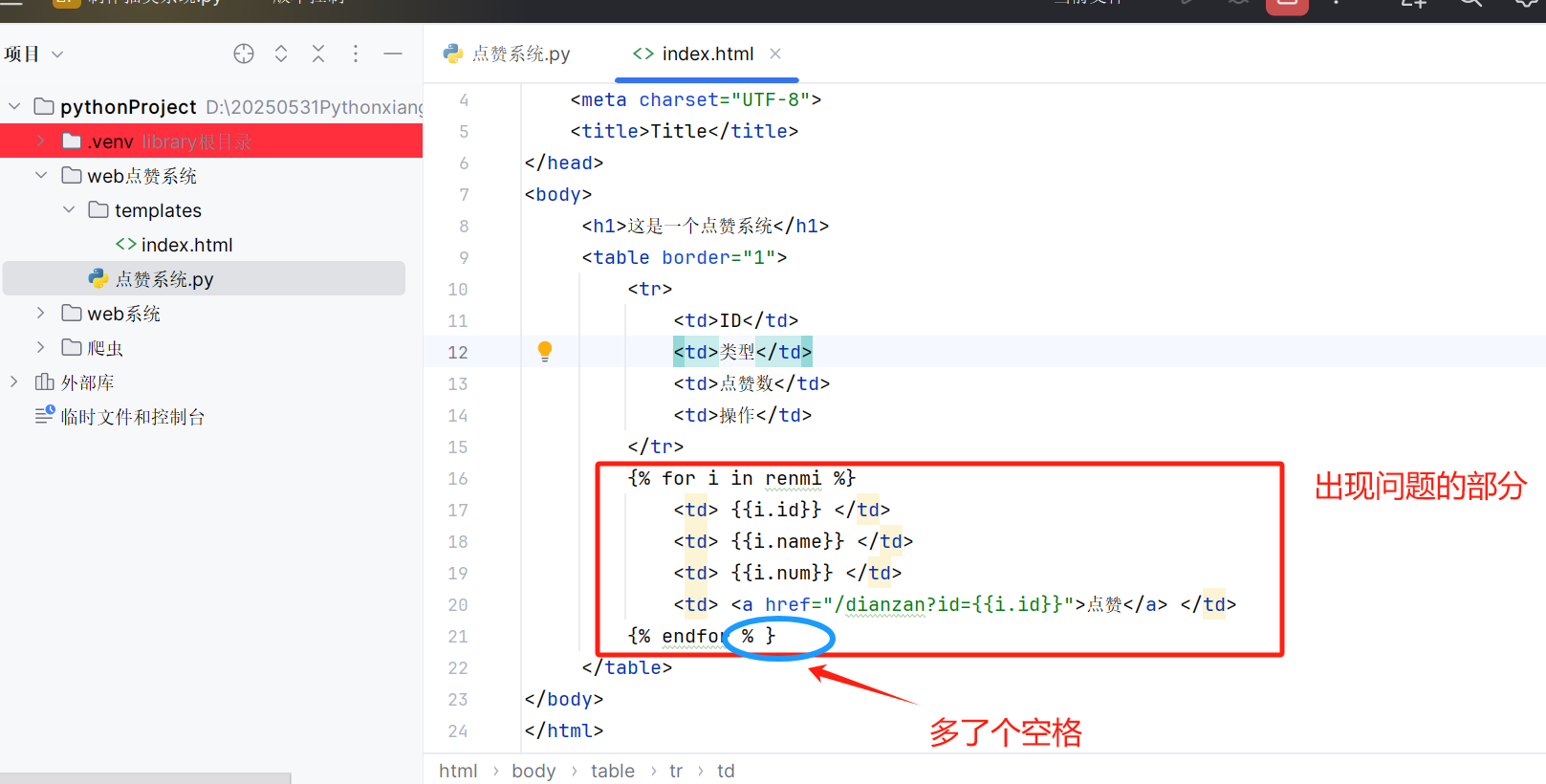Image resolution: width=1546 pixels, height=784 pixels.
Task: Click the yellow lightbulb intention icon on line 12
Action: [545, 351]
